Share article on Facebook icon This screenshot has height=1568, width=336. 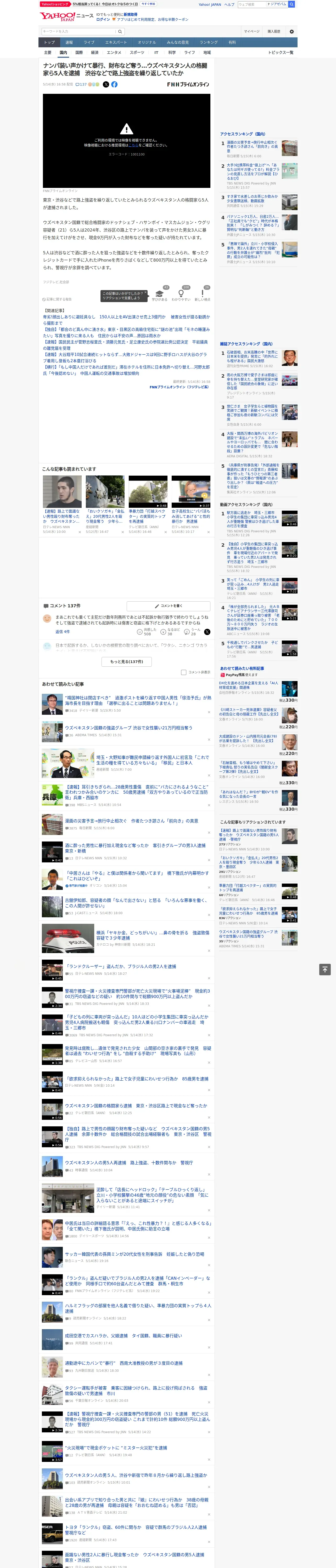click(x=114, y=85)
